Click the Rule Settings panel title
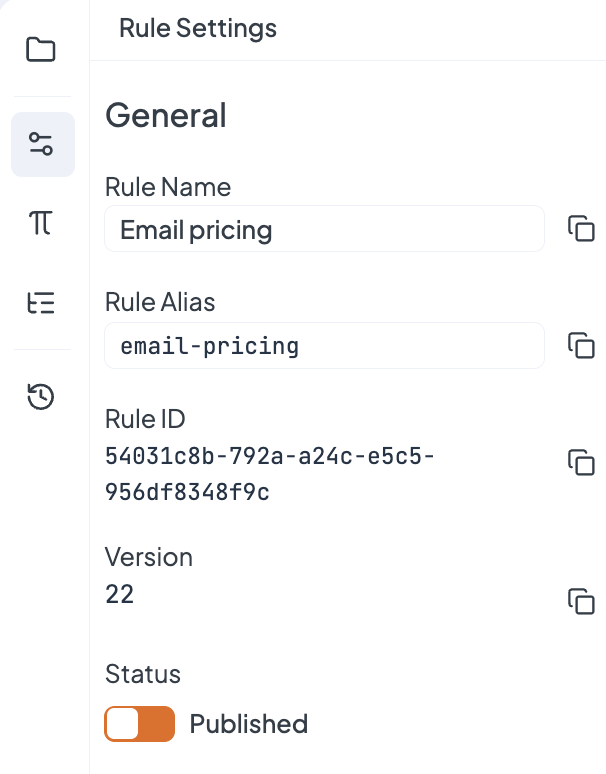Image resolution: width=606 pixels, height=774 pixels. coord(198,28)
